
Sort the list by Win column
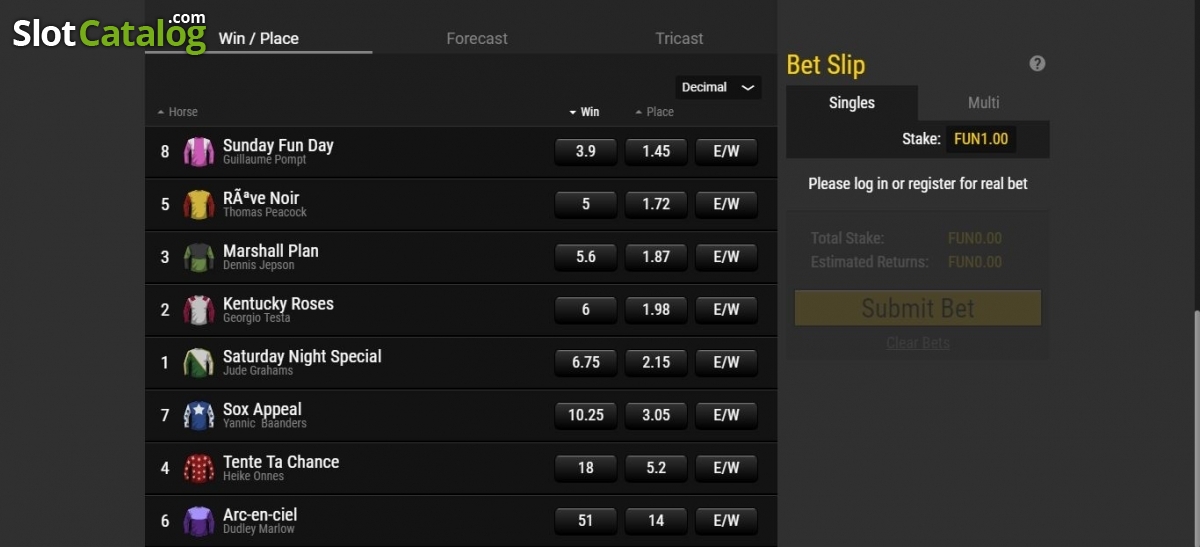584,112
